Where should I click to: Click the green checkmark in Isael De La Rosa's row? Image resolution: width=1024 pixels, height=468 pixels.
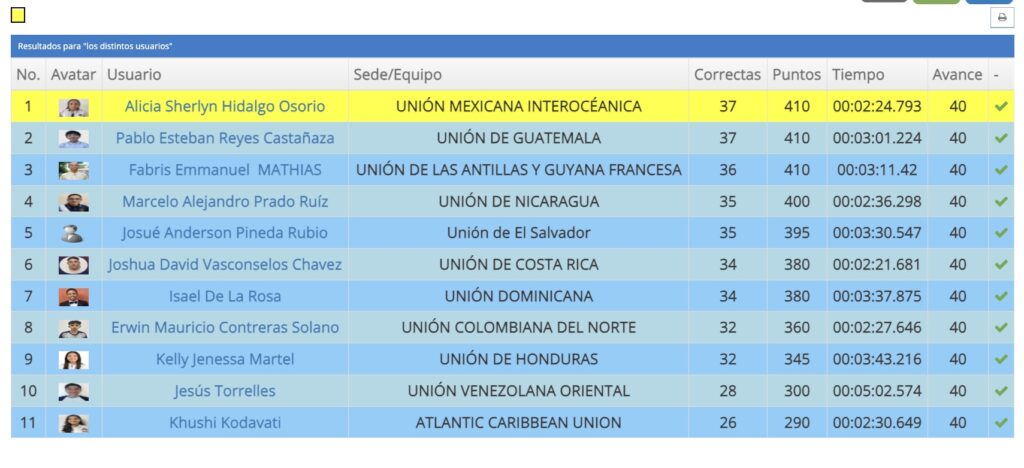[x=1001, y=296]
